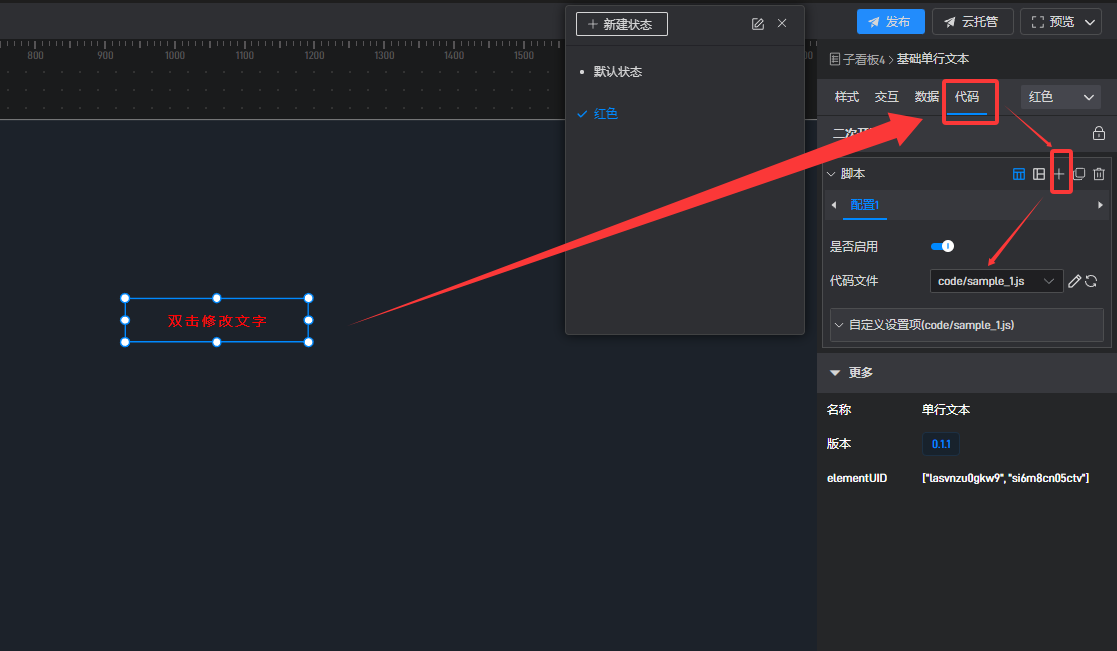Delete the script configuration with trash icon
This screenshot has width=1117, height=651.
pyautogui.click(x=1099, y=174)
